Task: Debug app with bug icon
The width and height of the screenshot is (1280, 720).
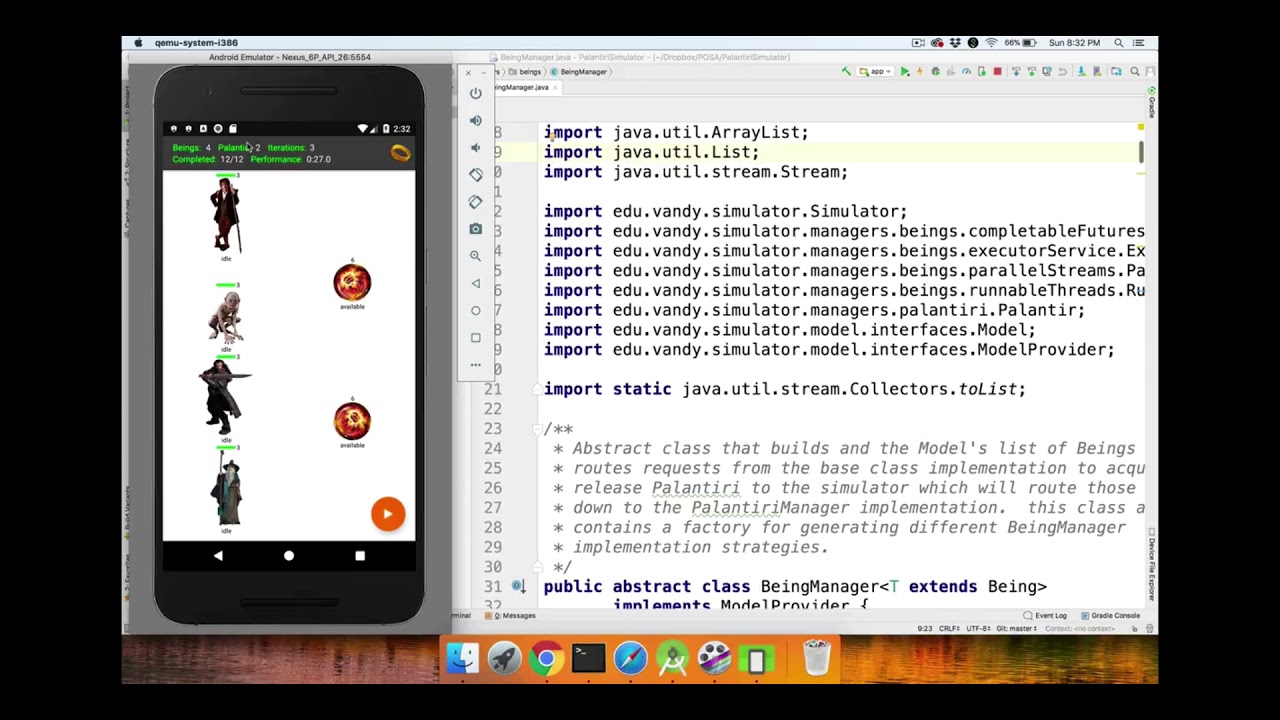Action: [x=936, y=72]
